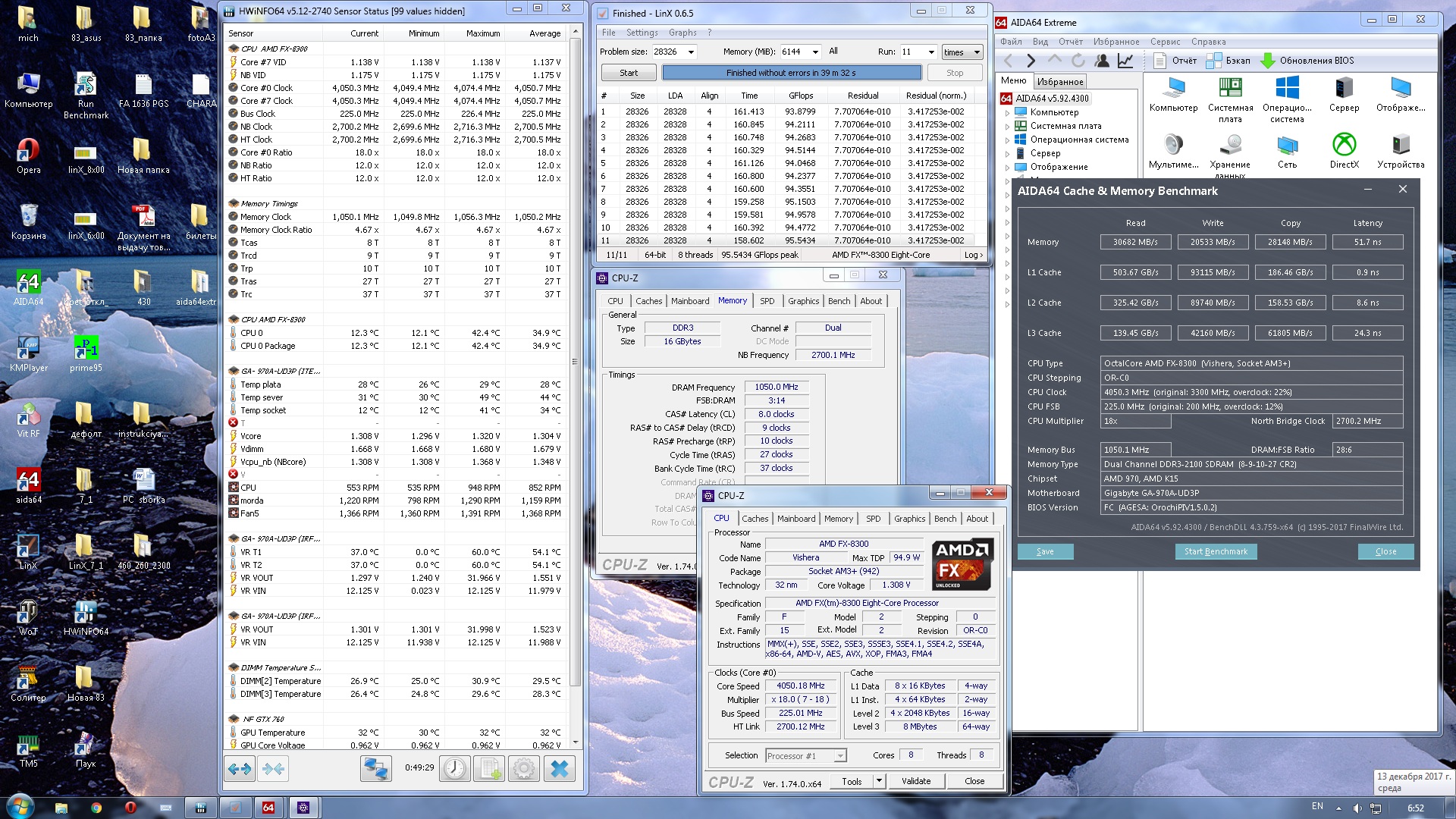Open the LinX times unit dropdown

[976, 52]
